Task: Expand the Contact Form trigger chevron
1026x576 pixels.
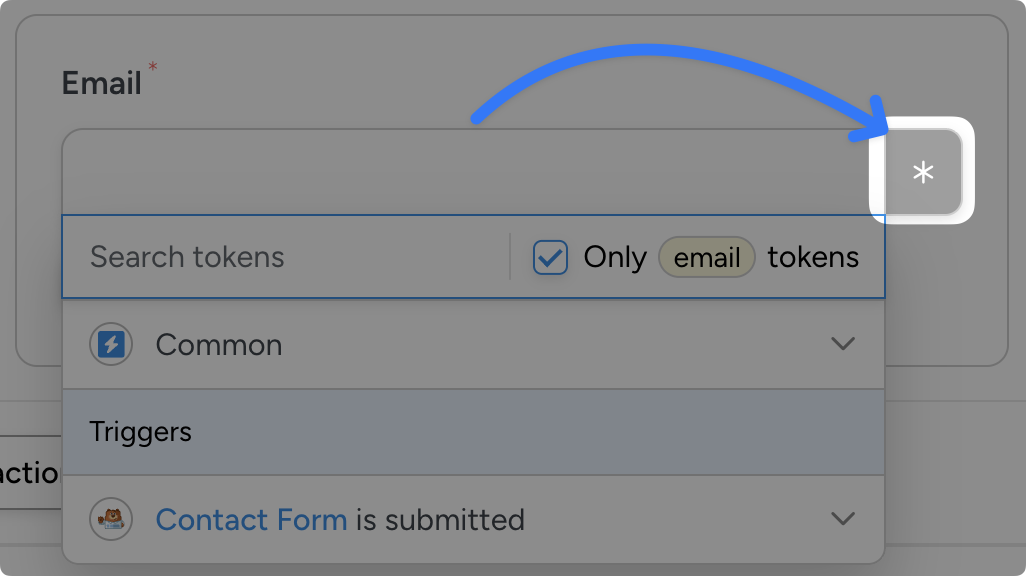Action: pyautogui.click(x=843, y=519)
